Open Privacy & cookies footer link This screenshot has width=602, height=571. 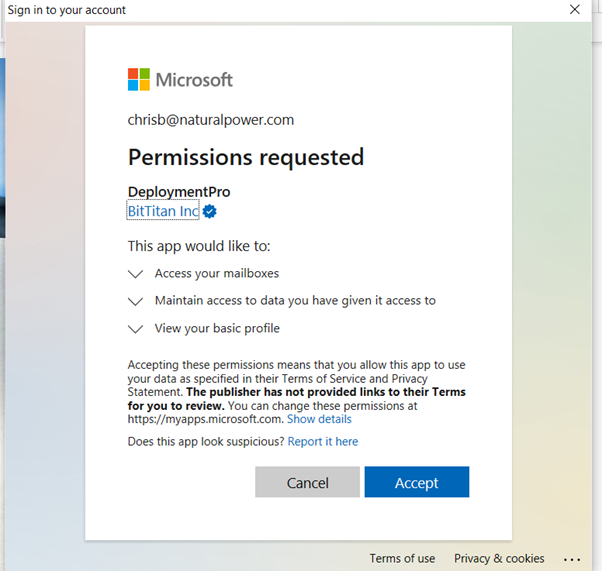[499, 558]
